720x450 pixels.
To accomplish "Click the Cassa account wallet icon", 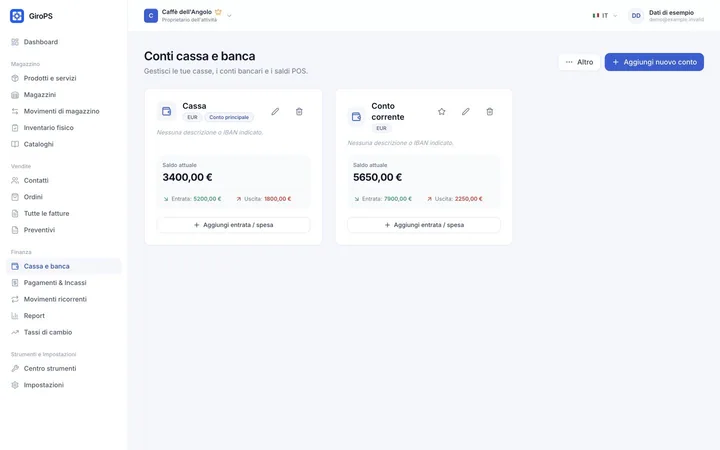I will tap(166, 111).
